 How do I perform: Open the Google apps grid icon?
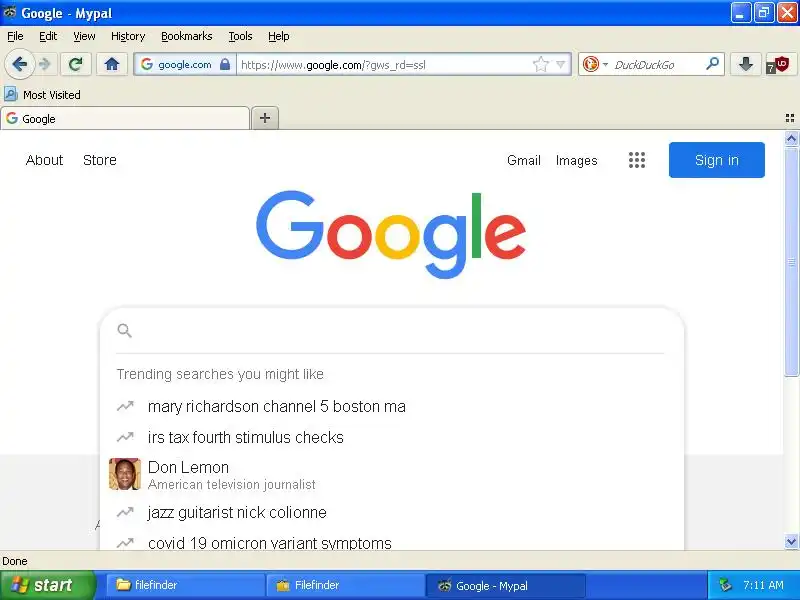[x=637, y=160]
